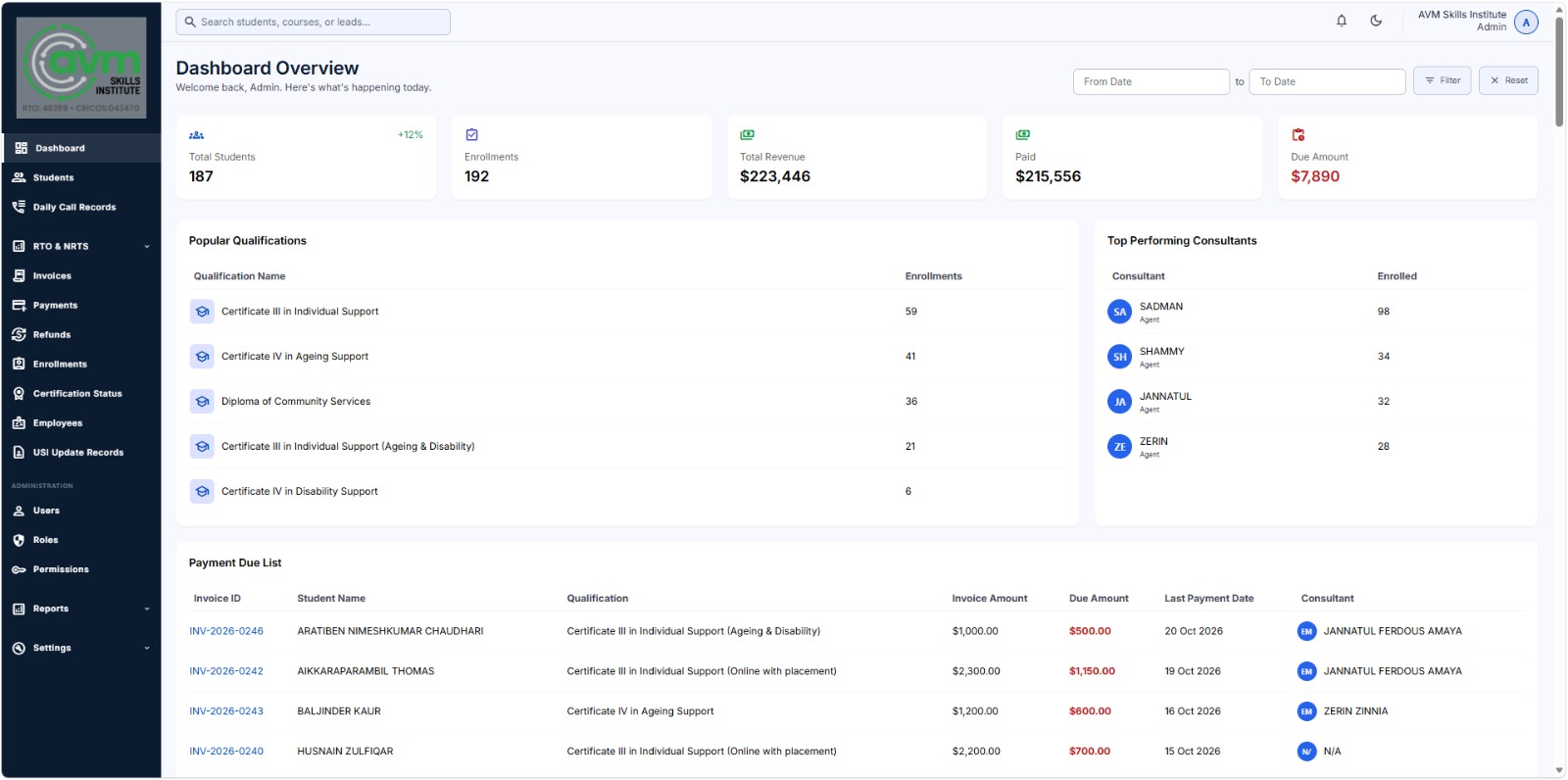Click the Invoices sidebar icon
1568x780 pixels.
coord(19,275)
